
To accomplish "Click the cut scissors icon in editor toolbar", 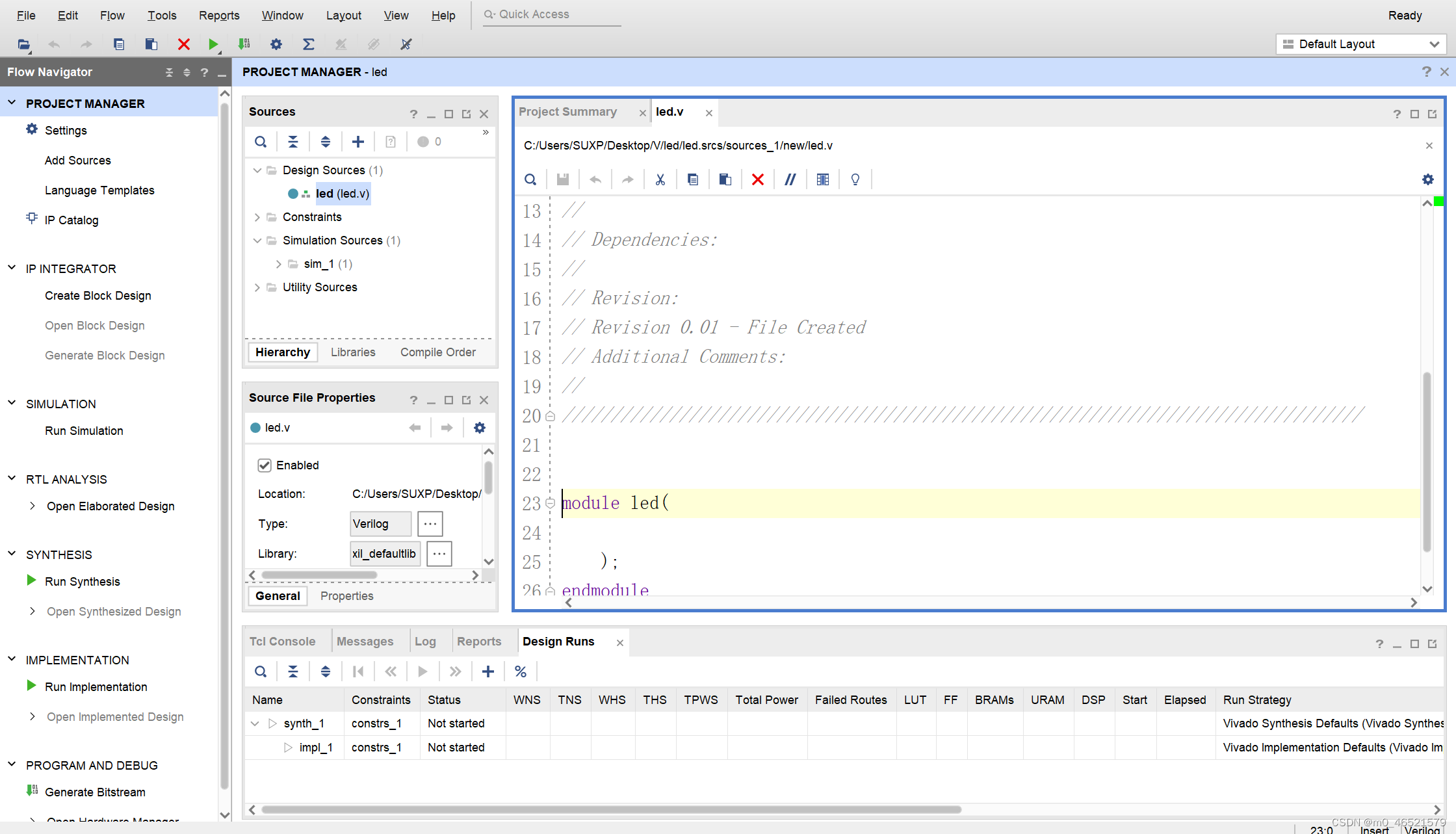I will tap(660, 179).
